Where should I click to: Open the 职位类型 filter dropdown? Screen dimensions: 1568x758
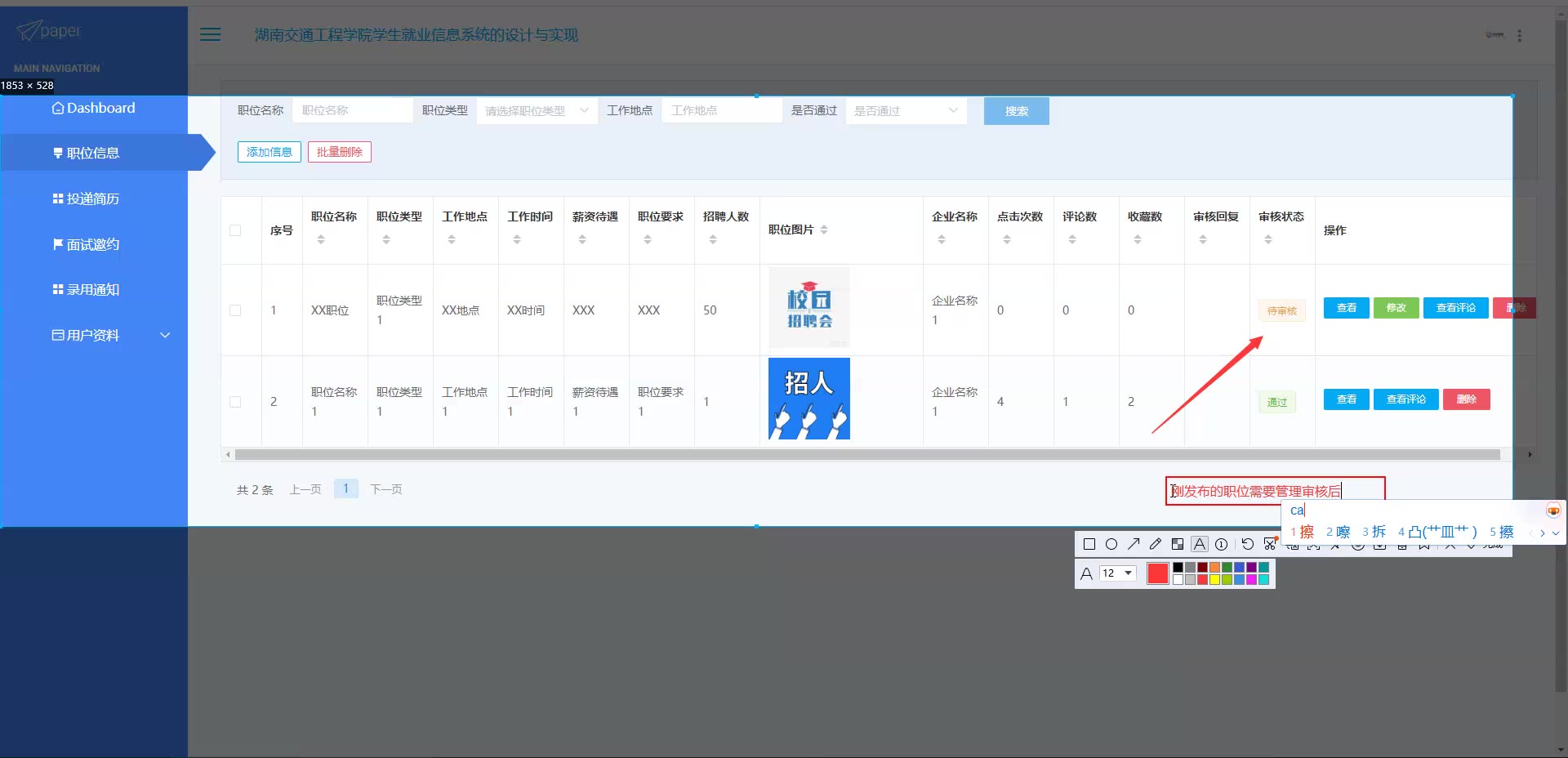[x=537, y=111]
